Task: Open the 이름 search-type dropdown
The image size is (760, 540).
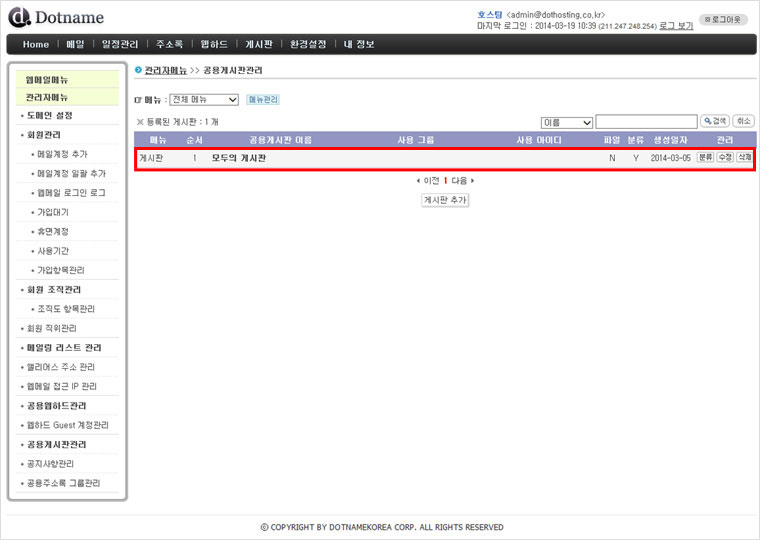Action: point(566,122)
